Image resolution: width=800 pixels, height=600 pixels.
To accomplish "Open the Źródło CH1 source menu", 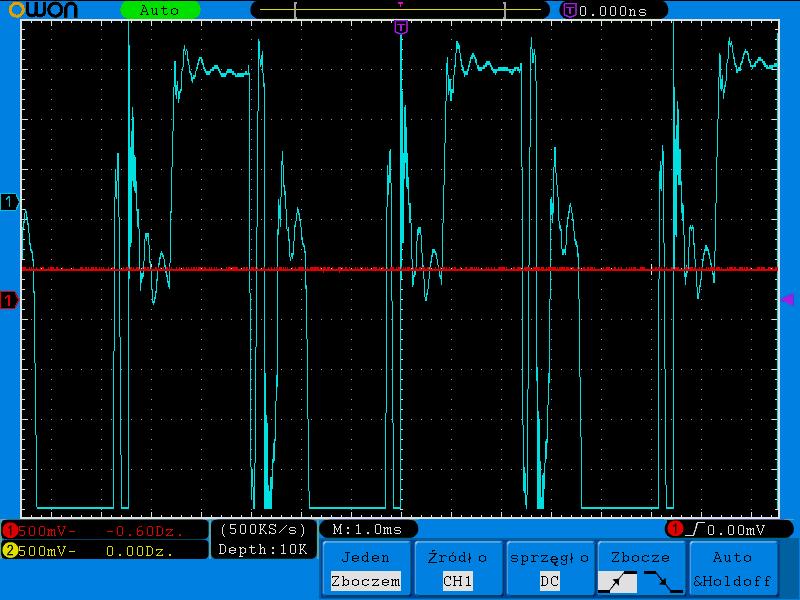I will [458, 569].
